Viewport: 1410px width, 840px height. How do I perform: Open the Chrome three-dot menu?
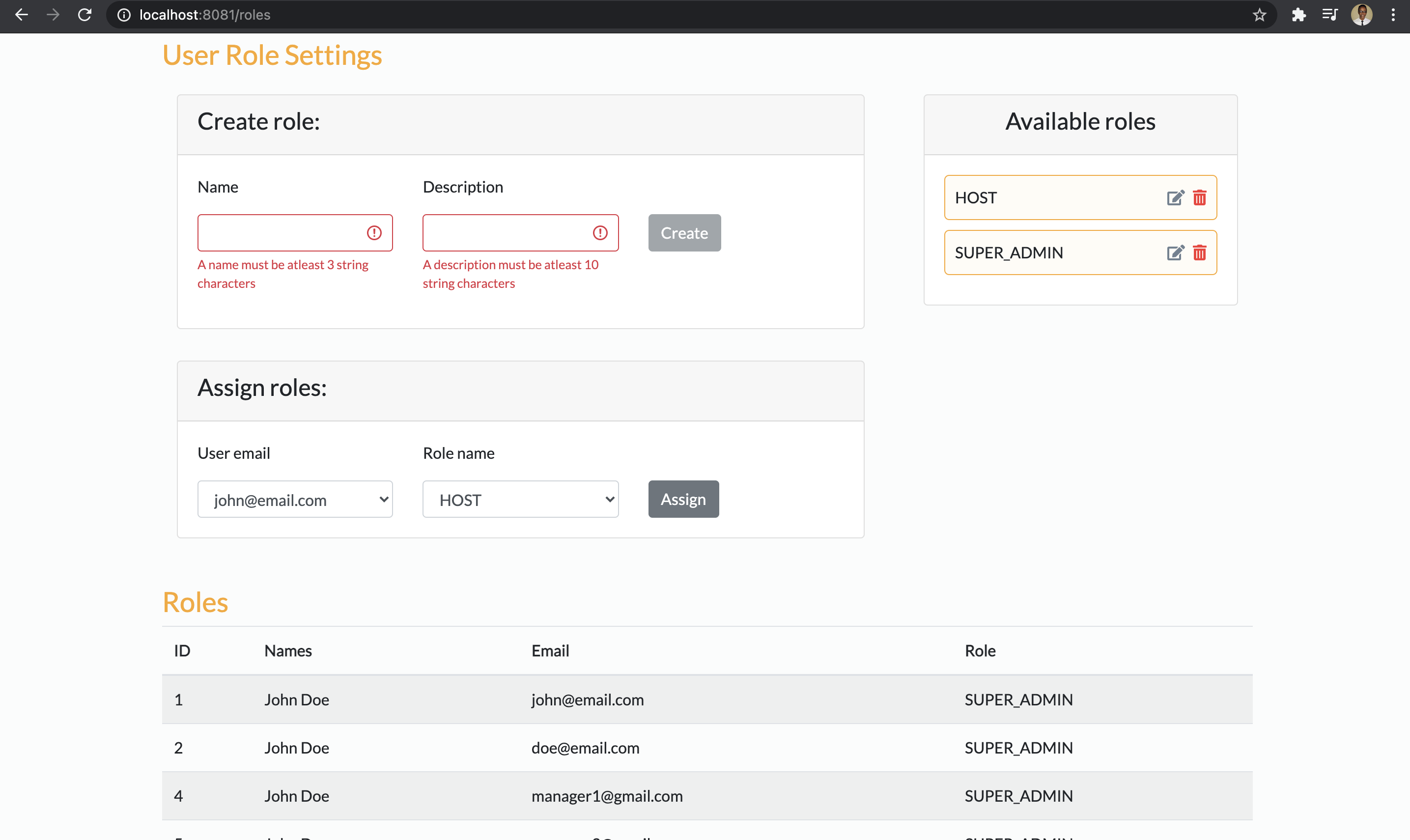(x=1393, y=15)
